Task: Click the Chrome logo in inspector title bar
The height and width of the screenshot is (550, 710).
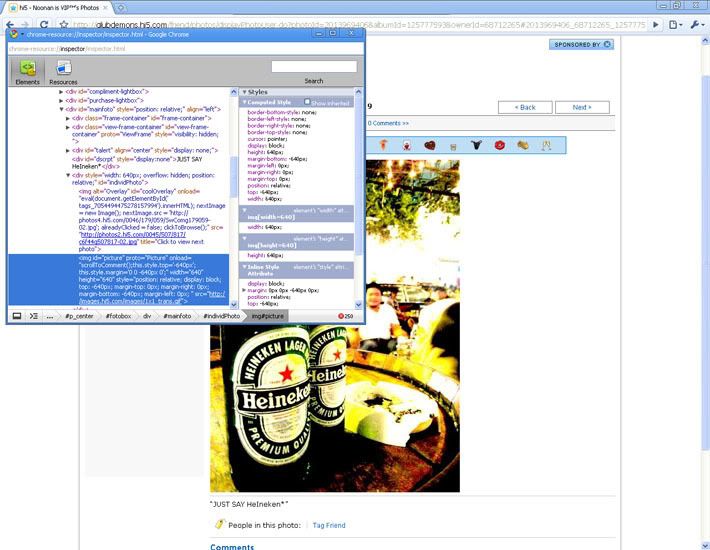Action: 14,34
